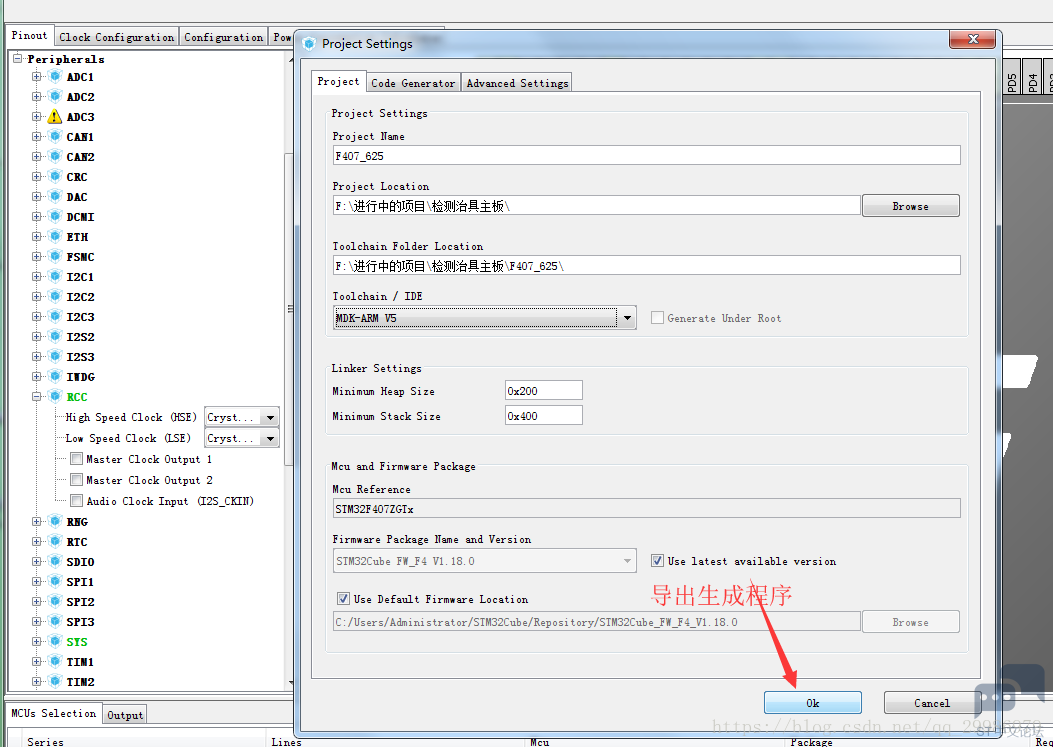Uncheck Use latest available version
1053x747 pixels.
point(657,560)
